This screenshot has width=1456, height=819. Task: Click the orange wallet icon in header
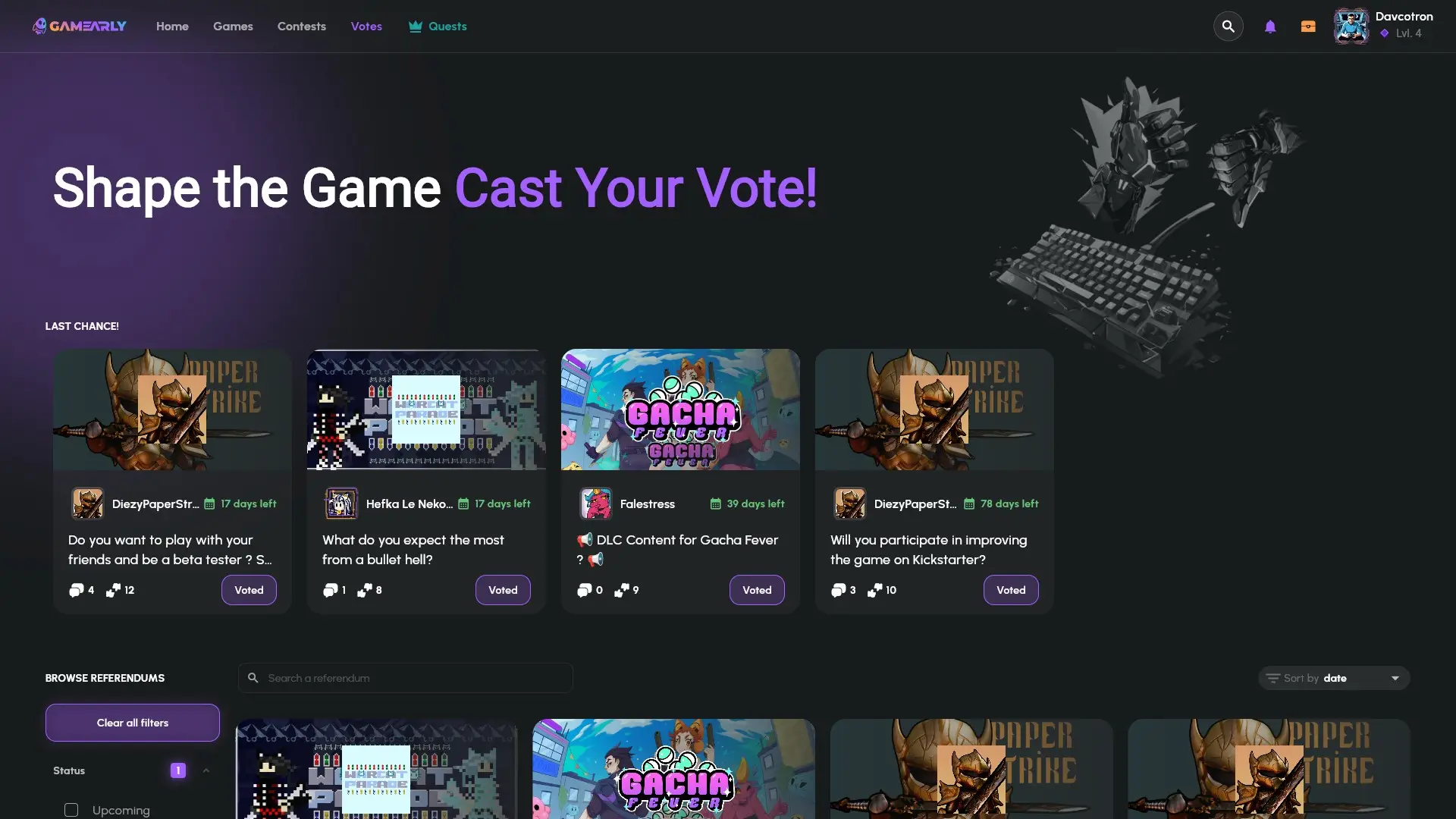tap(1308, 27)
